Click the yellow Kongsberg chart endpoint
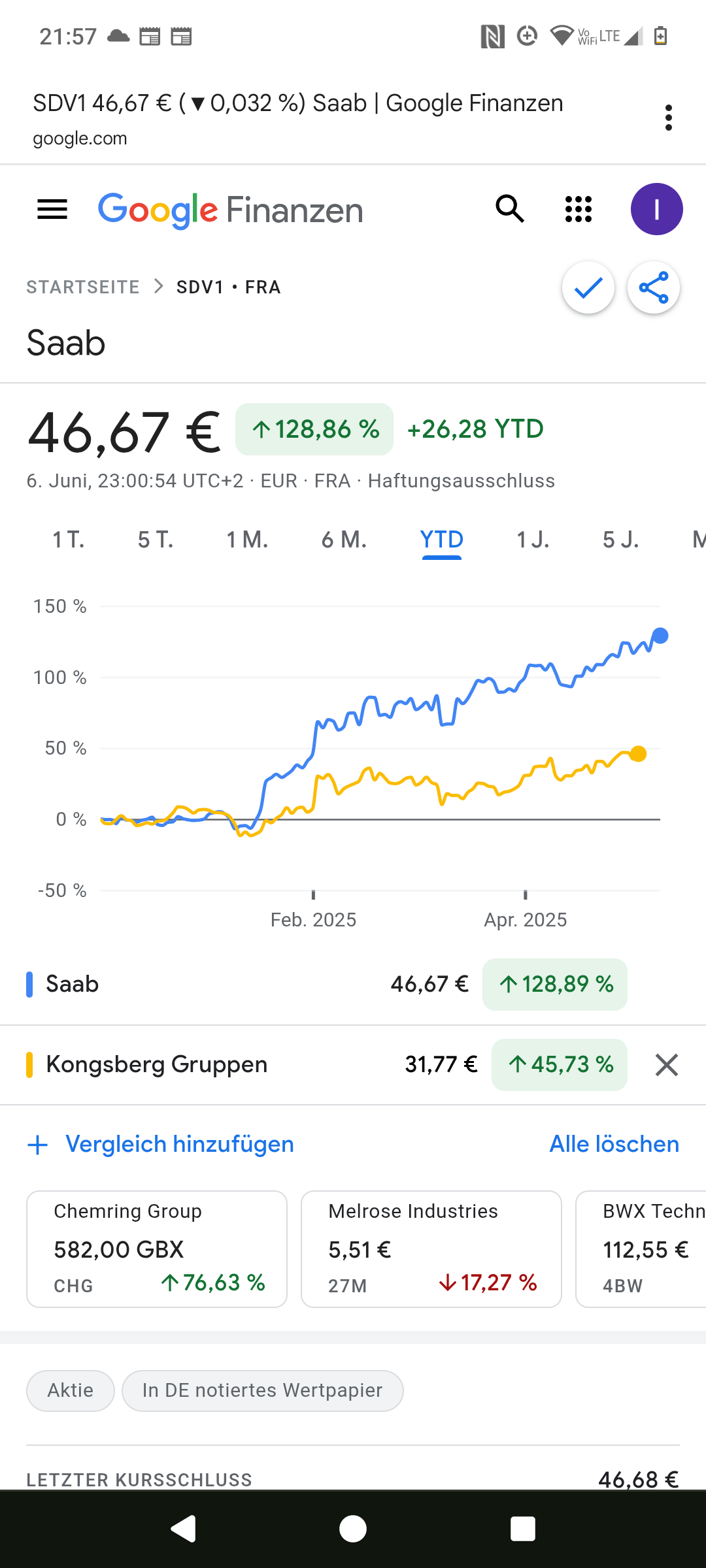Screen dimensions: 706x1568 click(x=638, y=754)
